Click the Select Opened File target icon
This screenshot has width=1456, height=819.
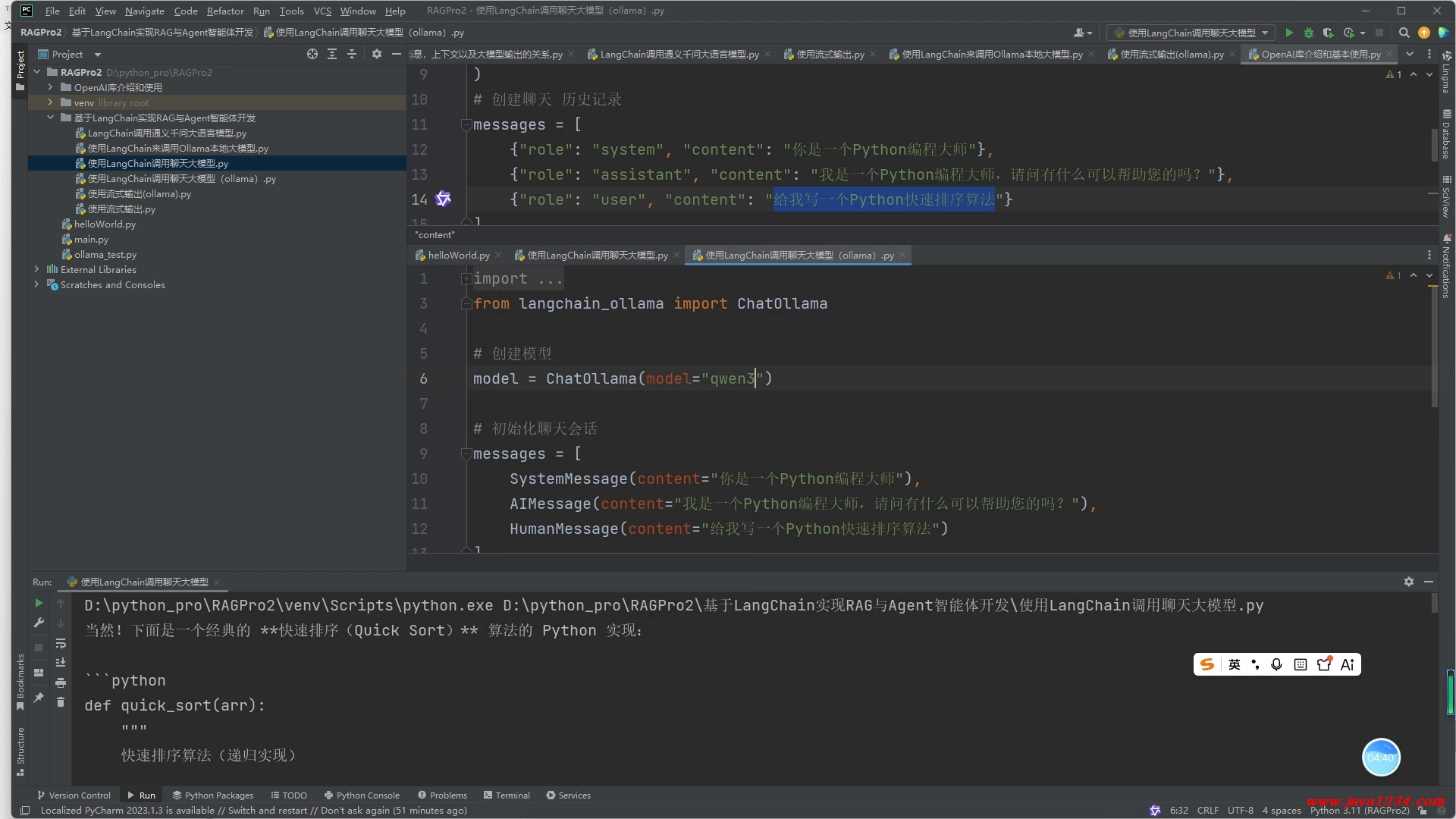(x=312, y=54)
